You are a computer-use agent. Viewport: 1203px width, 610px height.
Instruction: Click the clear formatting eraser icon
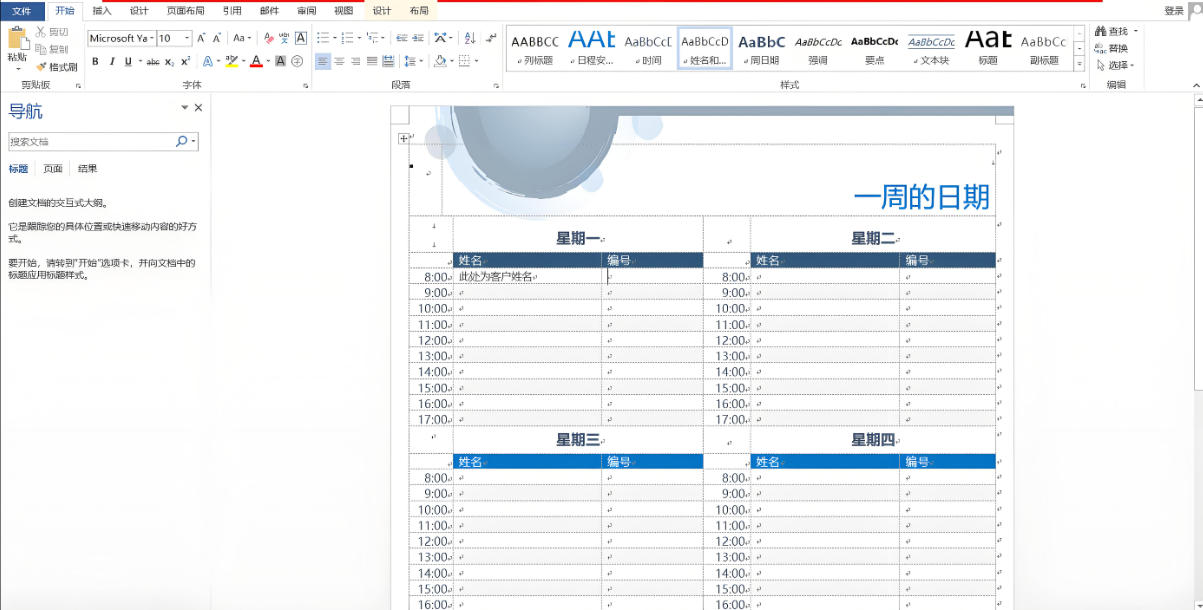[267, 38]
